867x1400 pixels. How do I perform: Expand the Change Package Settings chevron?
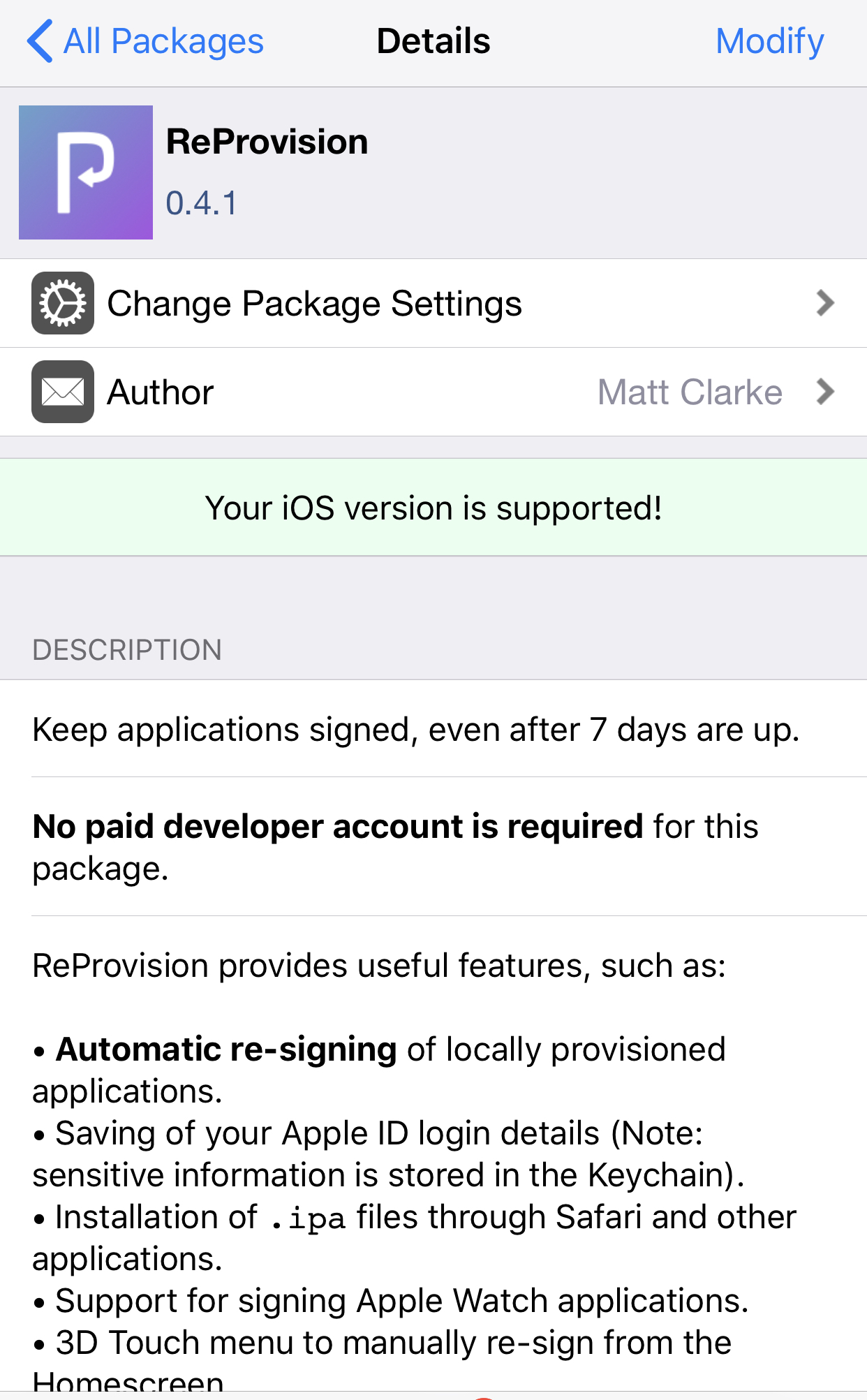click(825, 303)
